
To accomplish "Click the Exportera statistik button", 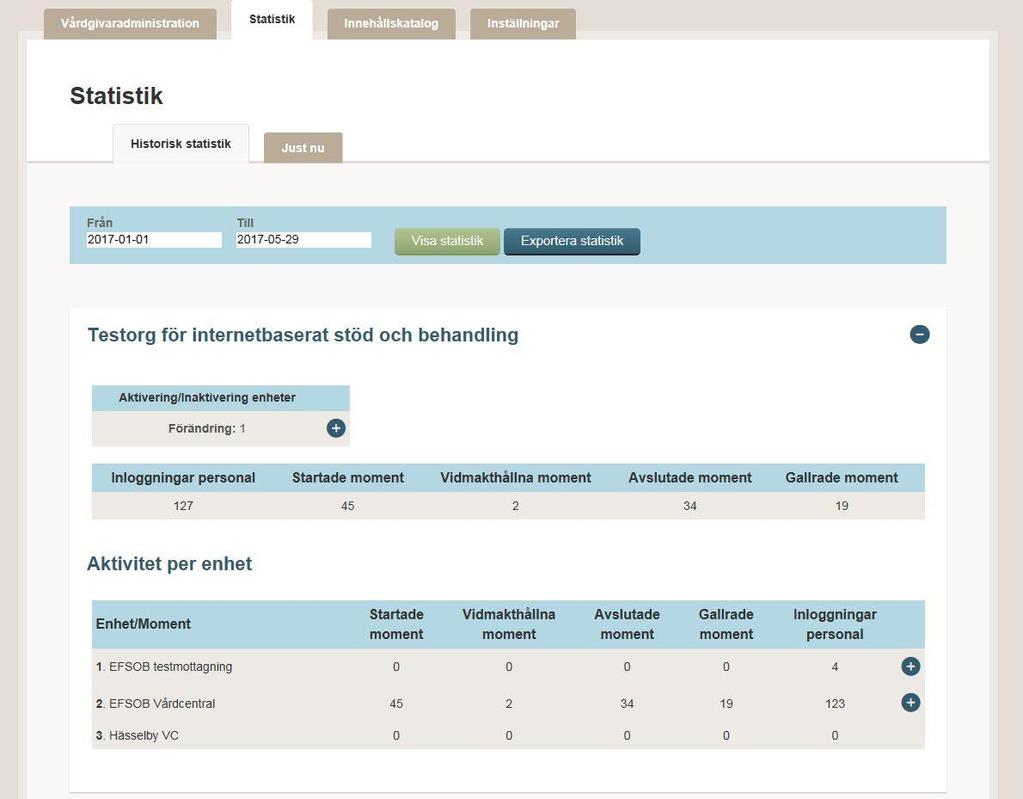I will coord(572,241).
